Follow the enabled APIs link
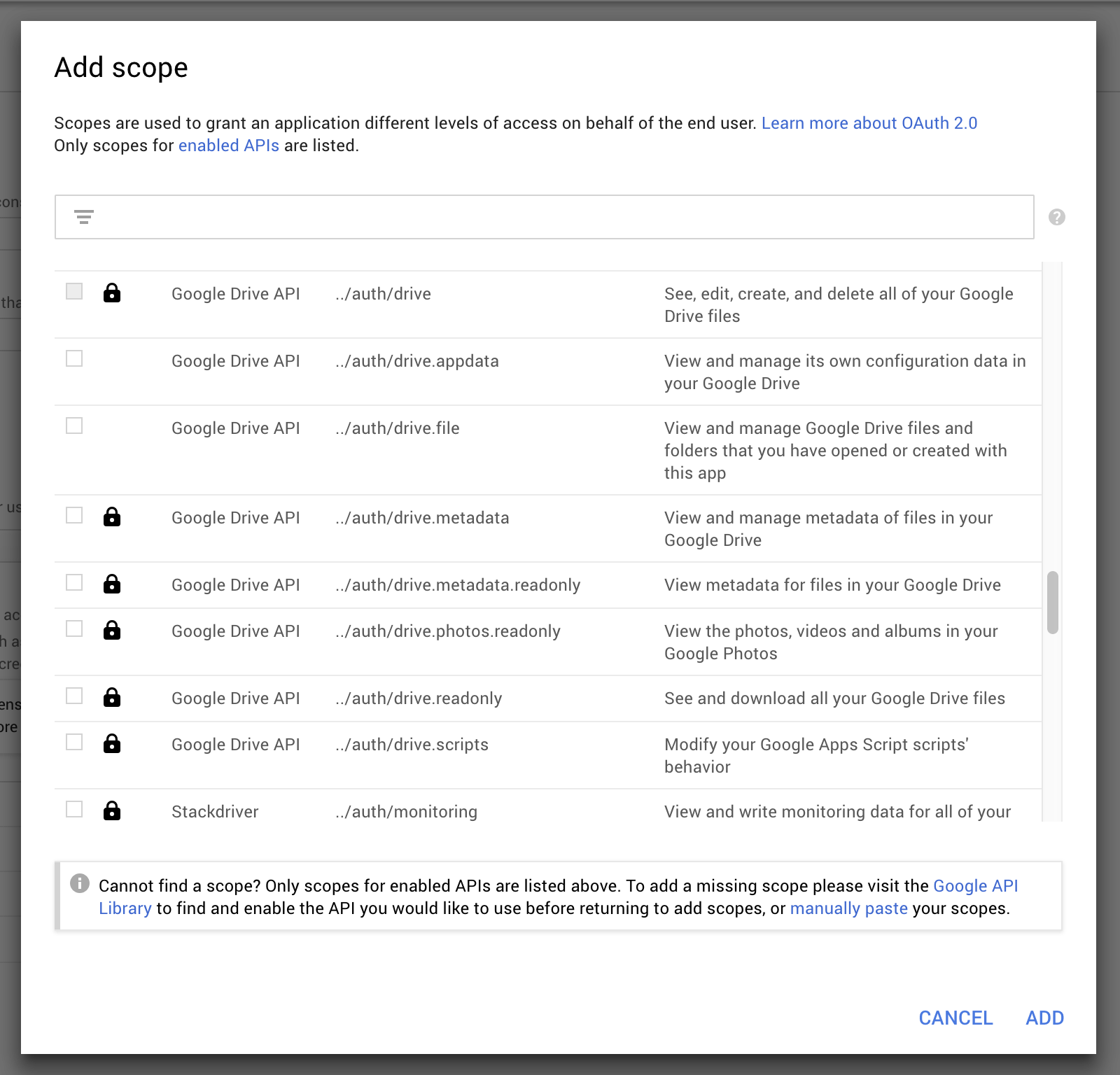This screenshot has width=1120, height=1075. coord(229,146)
